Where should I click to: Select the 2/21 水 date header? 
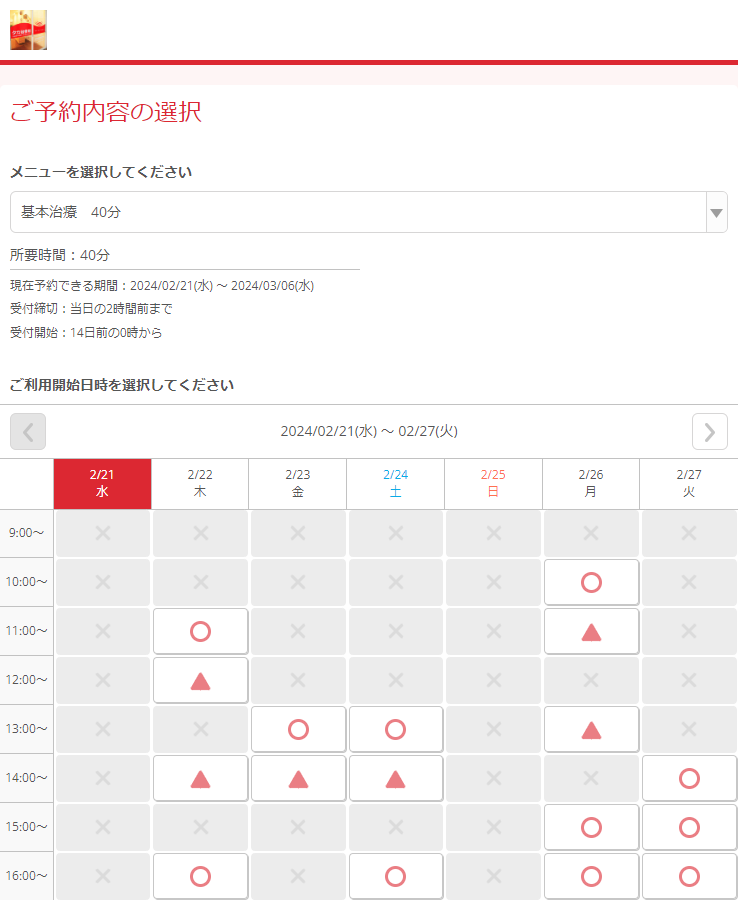pos(102,484)
